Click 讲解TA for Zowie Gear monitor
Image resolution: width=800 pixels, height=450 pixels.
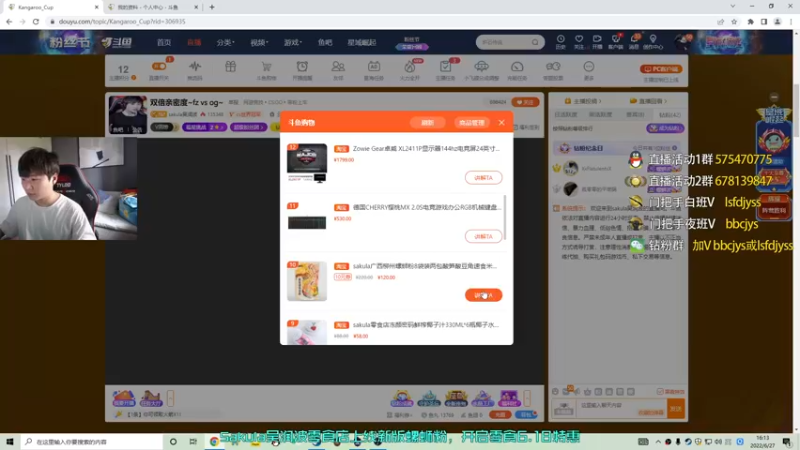tap(483, 178)
